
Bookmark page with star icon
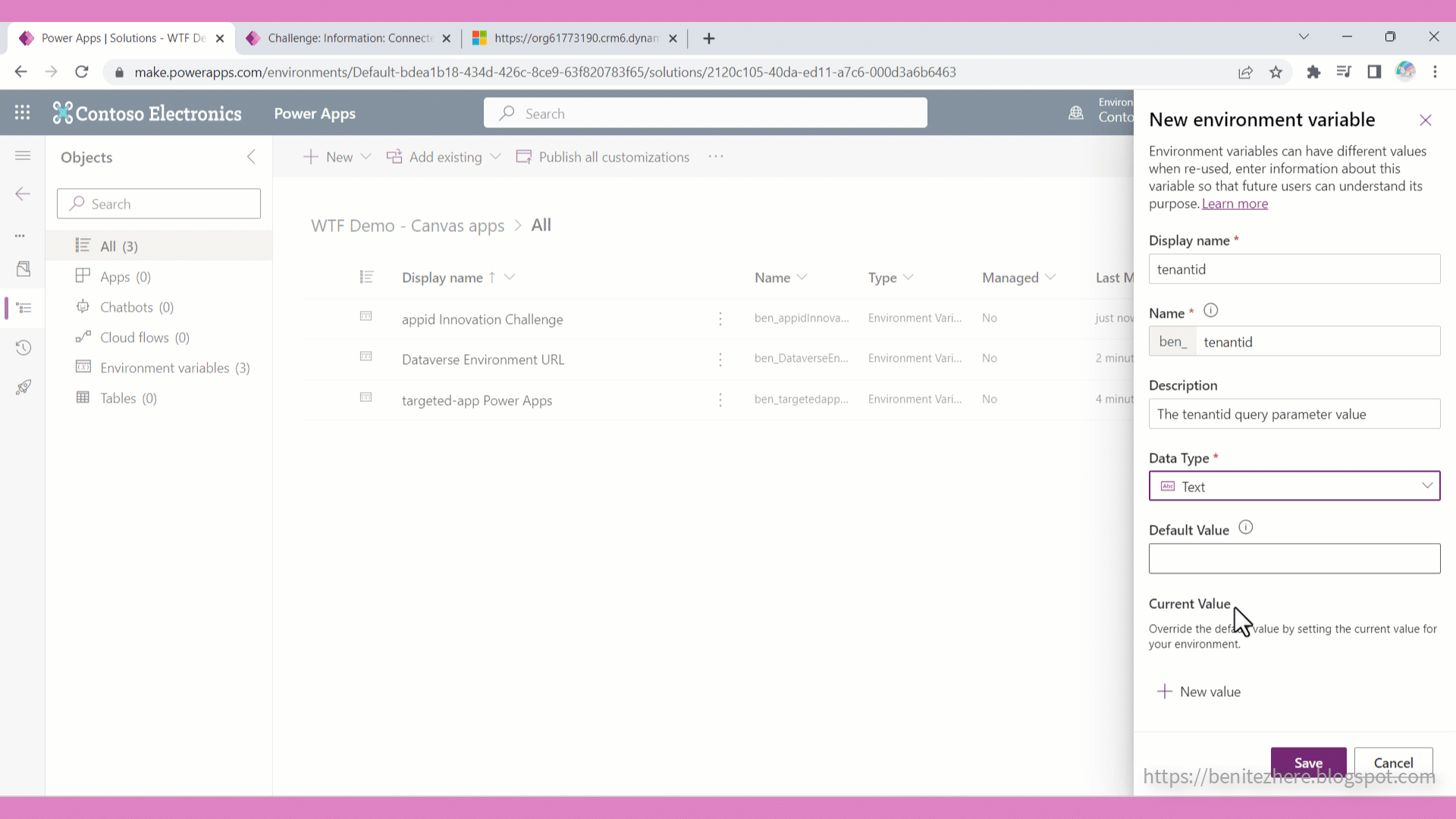click(x=1276, y=72)
